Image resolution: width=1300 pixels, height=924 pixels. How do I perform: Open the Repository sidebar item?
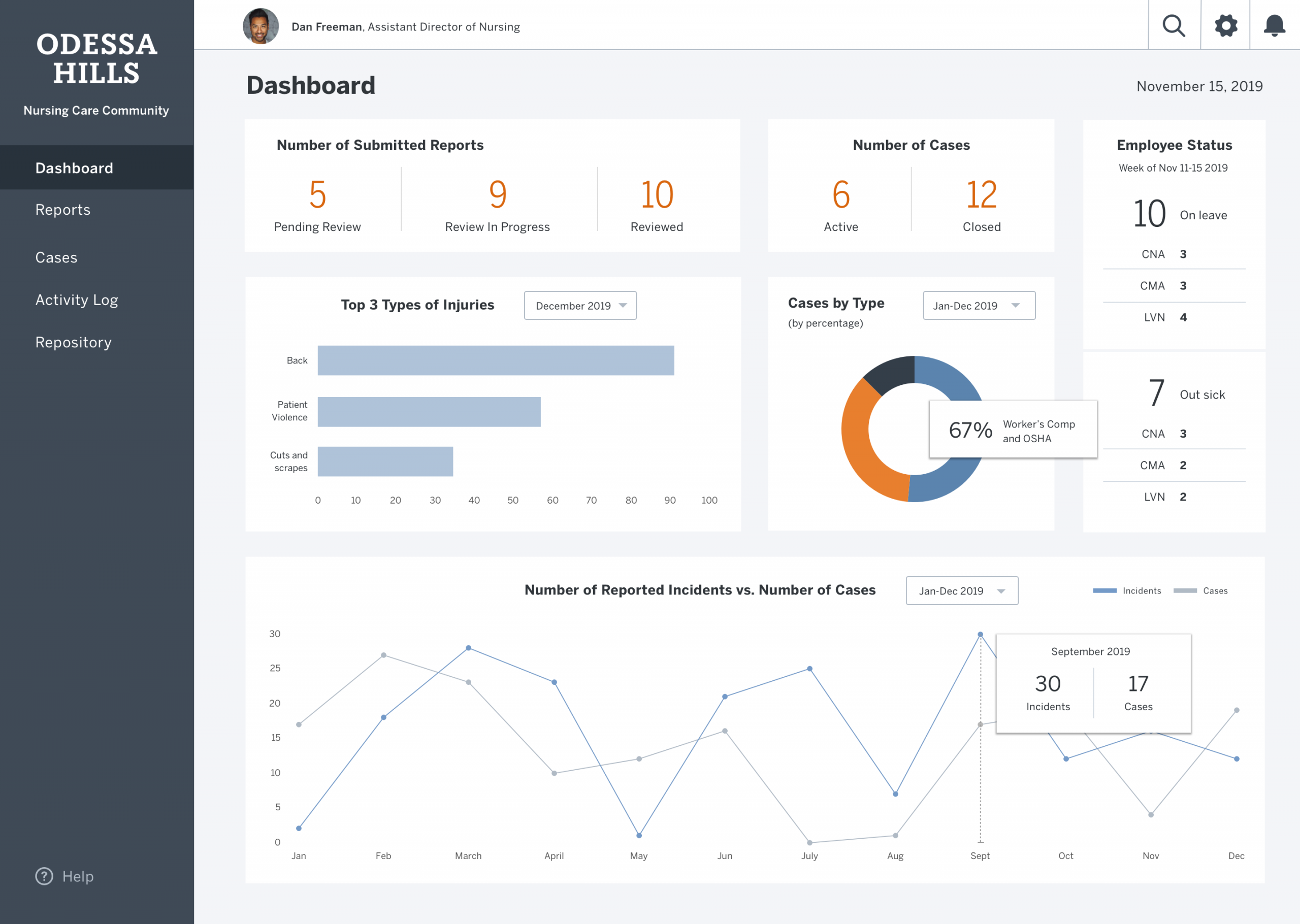point(73,342)
